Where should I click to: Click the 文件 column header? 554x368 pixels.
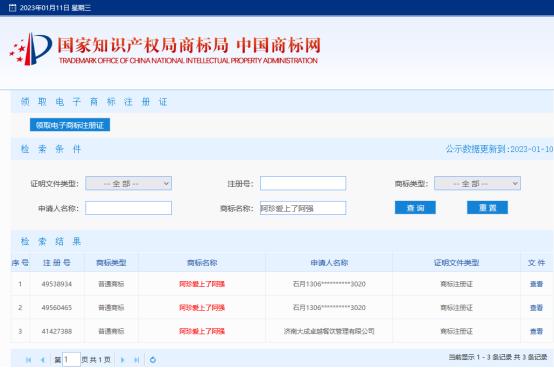tap(537, 263)
